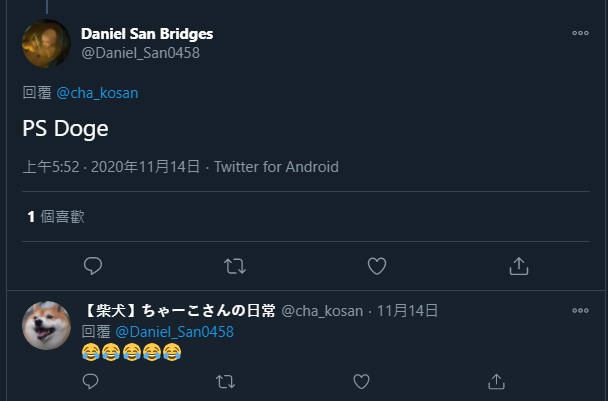Open Daniel San Bridges profile picture
Viewport: 608px width, 401px height.
(x=46, y=43)
